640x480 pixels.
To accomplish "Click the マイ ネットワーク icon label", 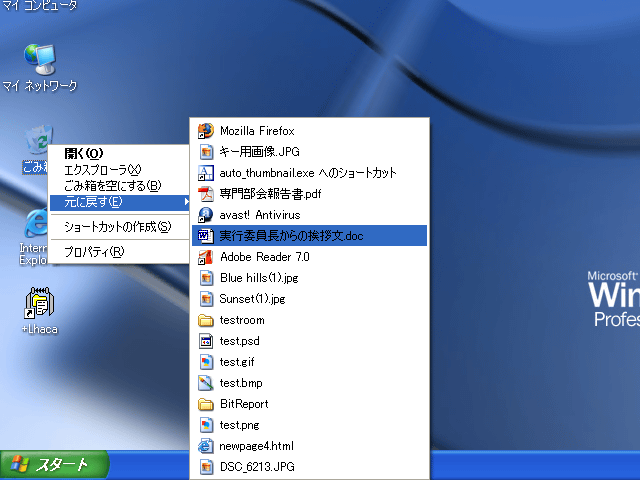I will (40, 86).
